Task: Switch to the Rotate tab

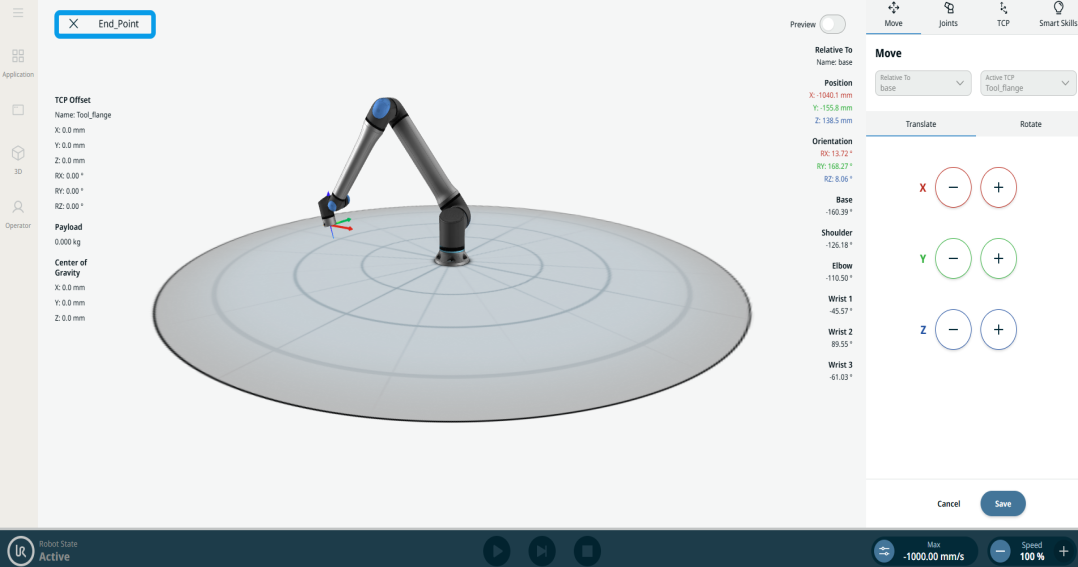Action: pos(1030,124)
